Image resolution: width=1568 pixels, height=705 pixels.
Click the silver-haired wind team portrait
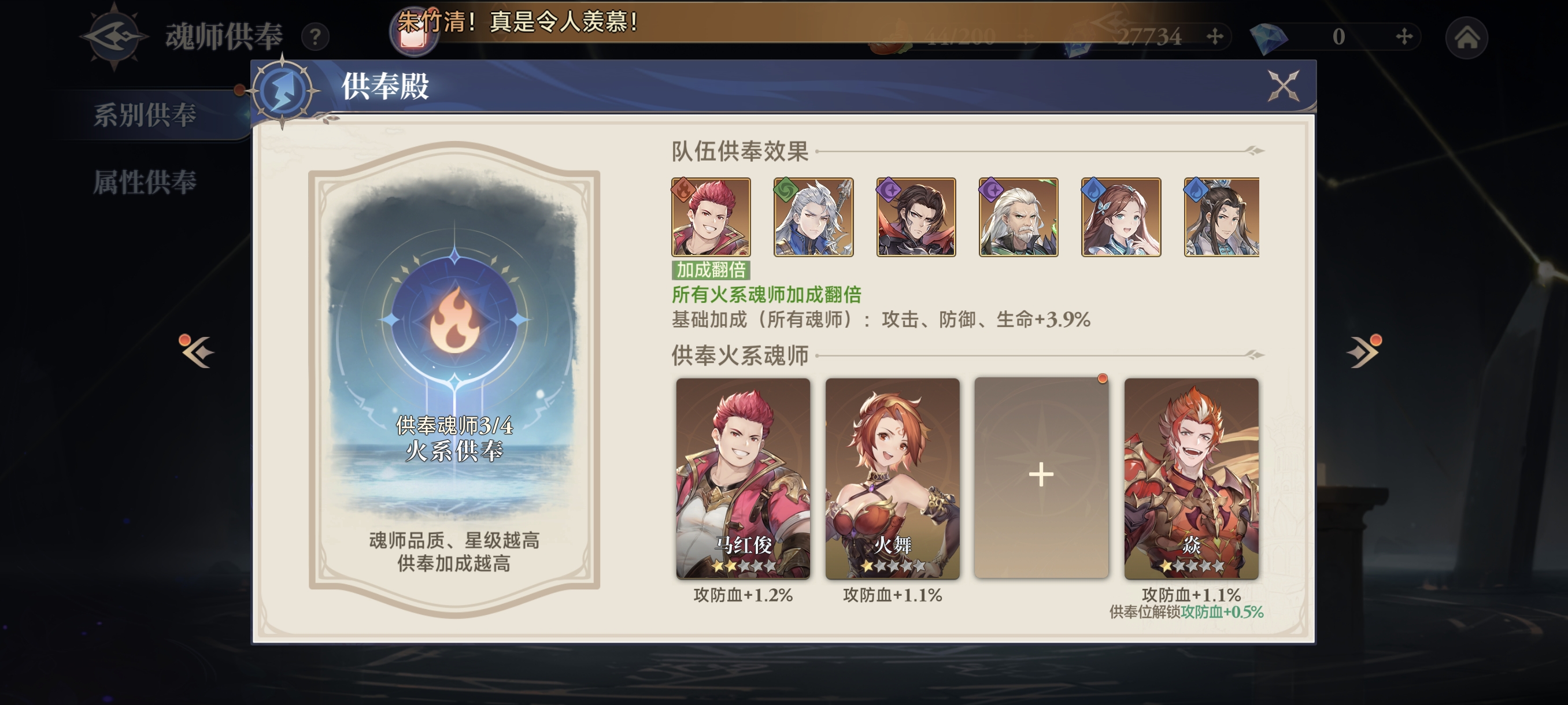coord(813,217)
